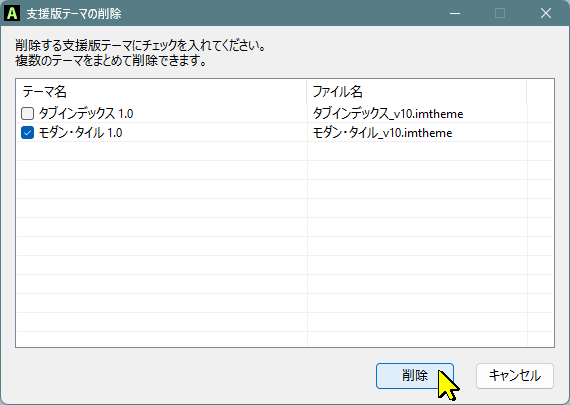Click file name モダン・タイル_v10.imtheme

[382, 133]
